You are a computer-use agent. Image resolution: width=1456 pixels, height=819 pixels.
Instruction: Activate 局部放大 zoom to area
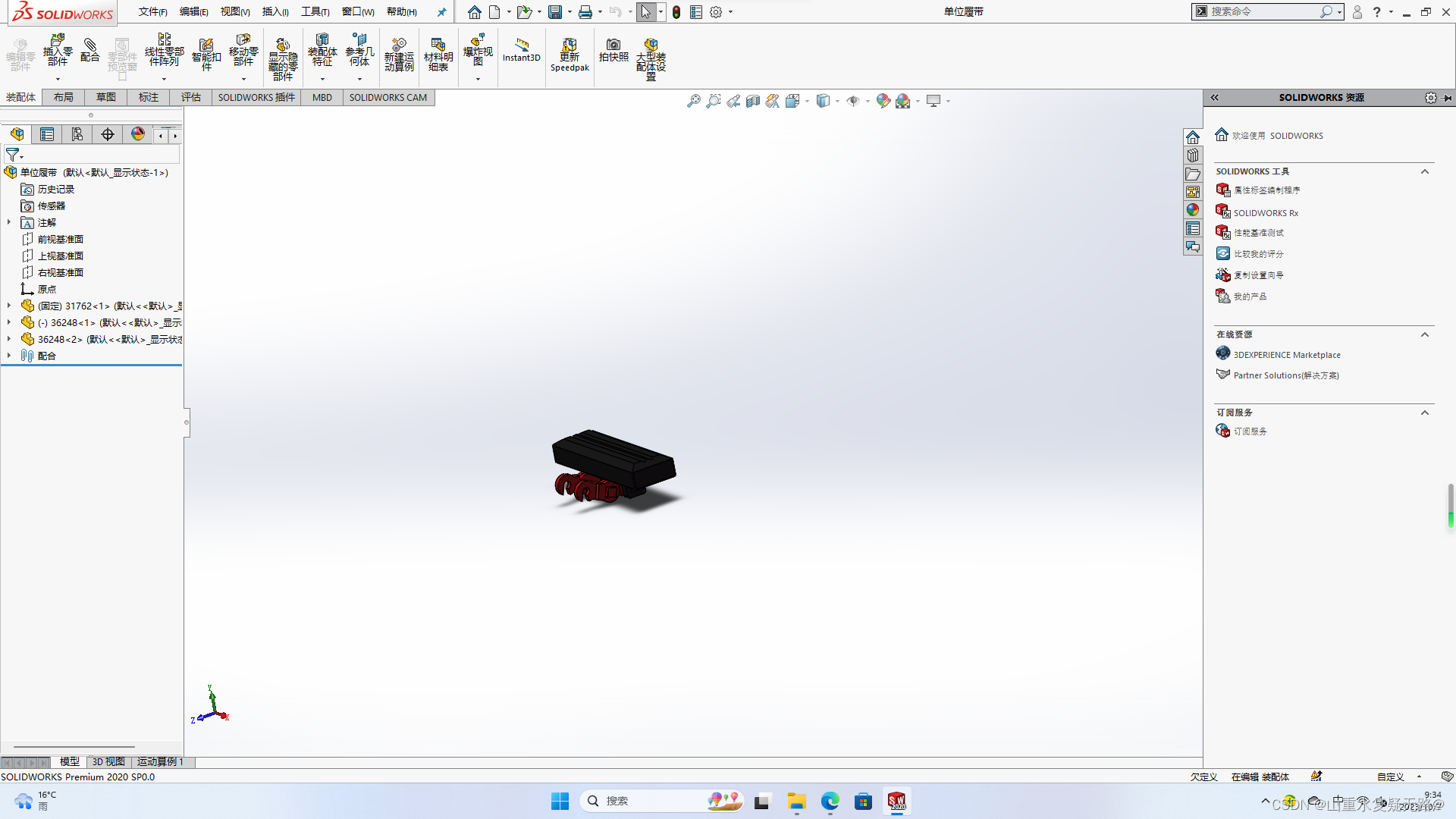(x=713, y=100)
